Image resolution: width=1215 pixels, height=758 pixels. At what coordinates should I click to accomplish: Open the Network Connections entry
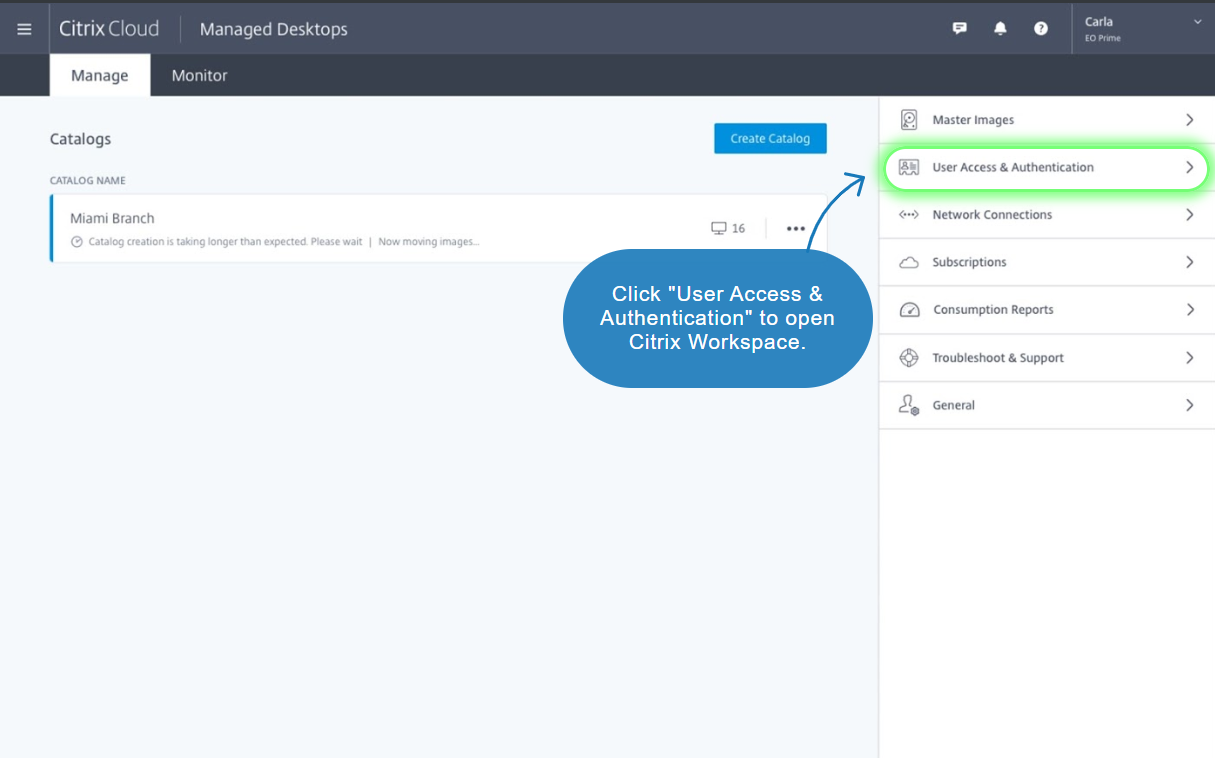1047,215
